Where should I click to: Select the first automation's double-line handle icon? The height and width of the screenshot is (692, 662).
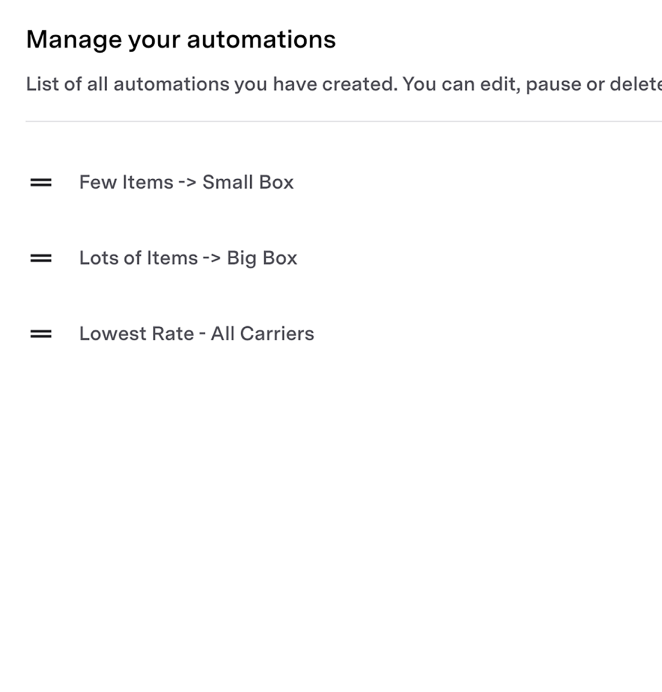(x=41, y=182)
